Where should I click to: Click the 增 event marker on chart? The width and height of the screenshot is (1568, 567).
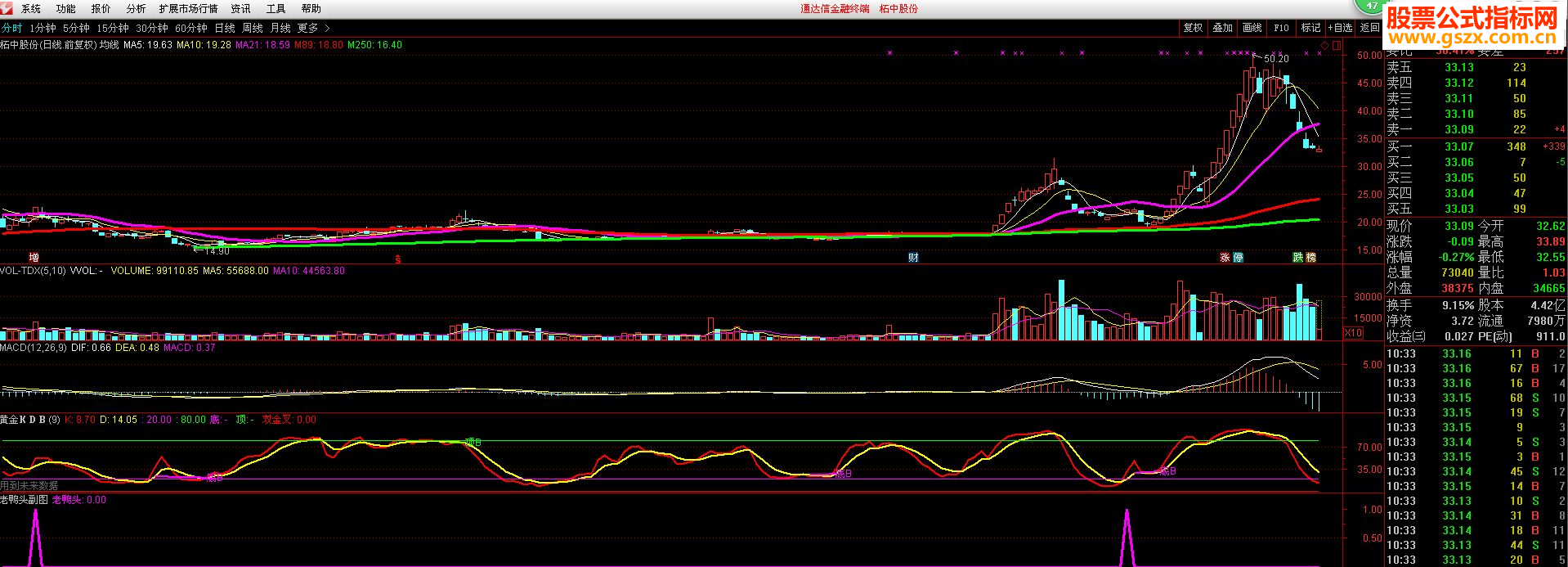tap(34, 258)
